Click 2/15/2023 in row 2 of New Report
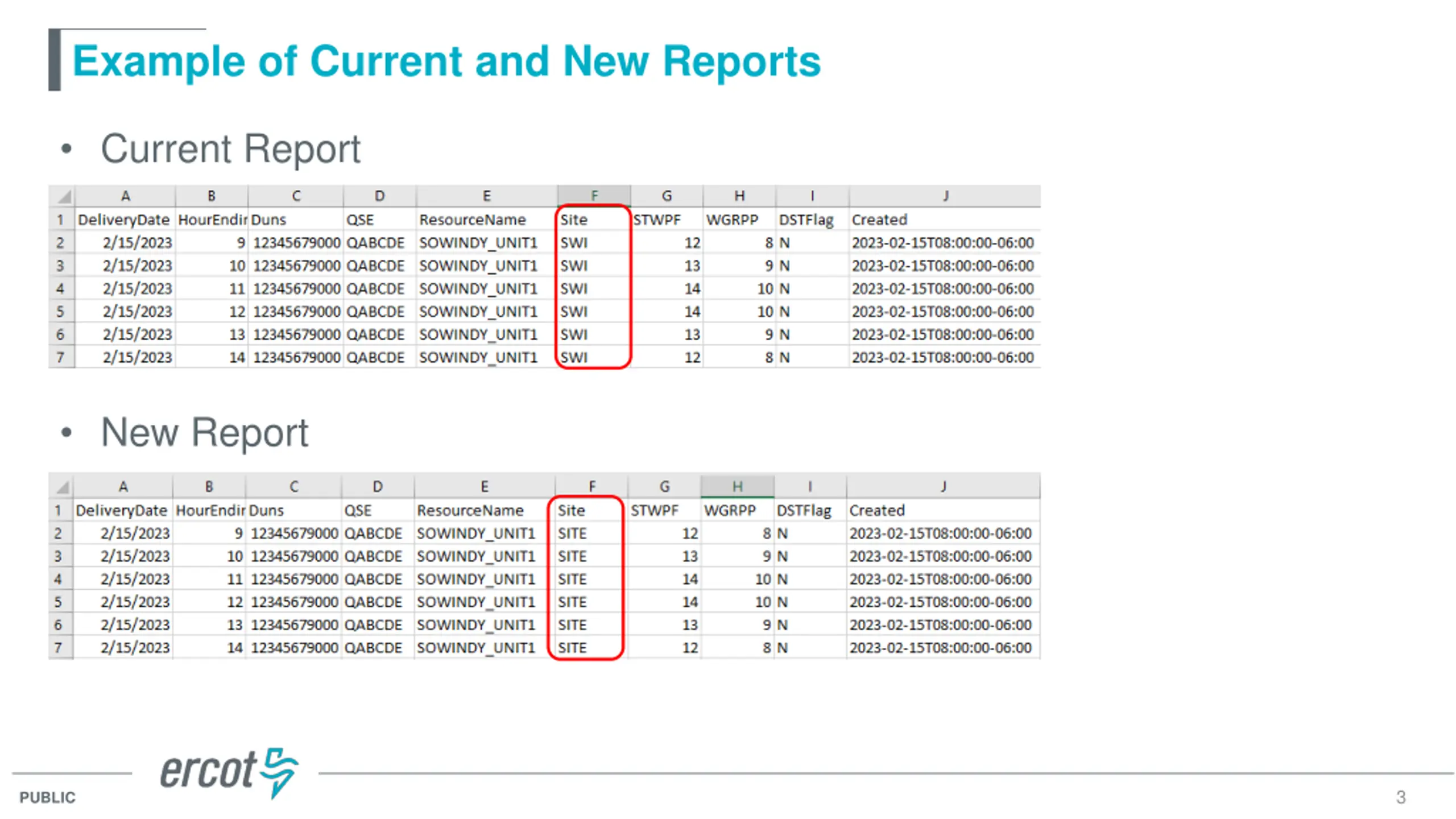Viewport: 1456px width, 819px height. pos(123,533)
